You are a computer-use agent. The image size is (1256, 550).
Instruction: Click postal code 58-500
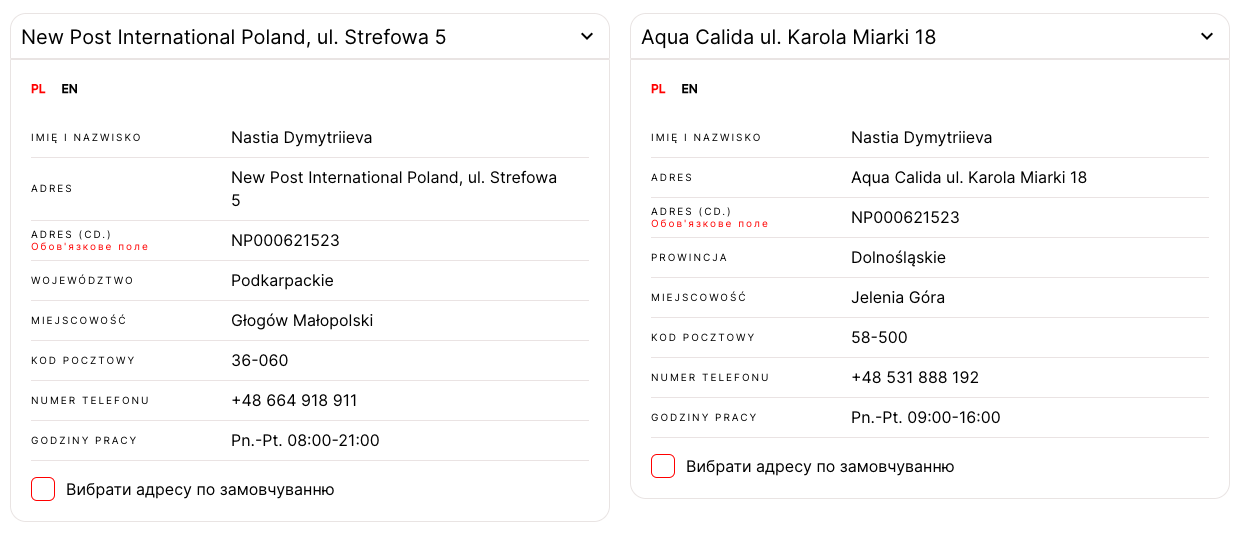879,338
